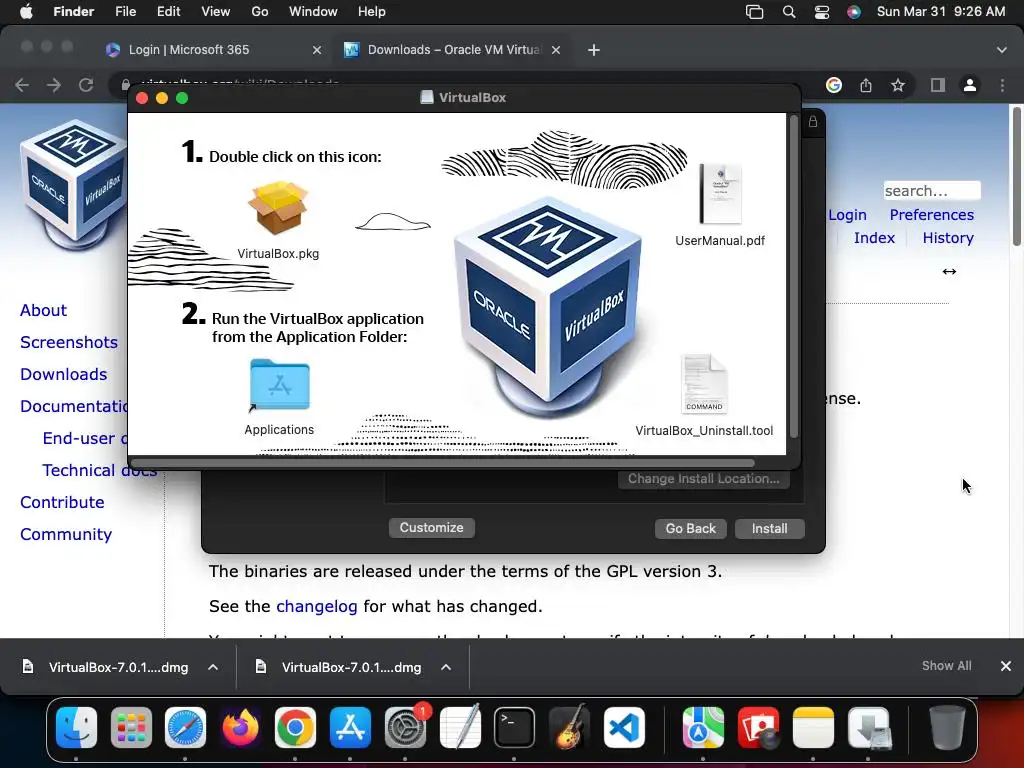The width and height of the screenshot is (1024, 768).
Task: Open Launchpad from the Dock
Action: (131, 727)
